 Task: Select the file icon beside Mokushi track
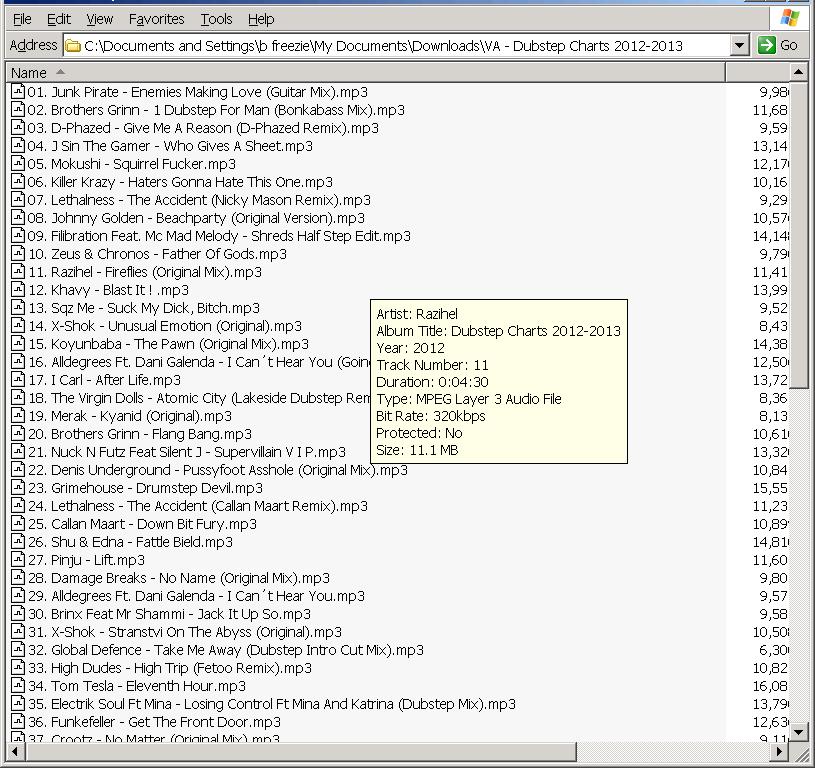(18, 164)
